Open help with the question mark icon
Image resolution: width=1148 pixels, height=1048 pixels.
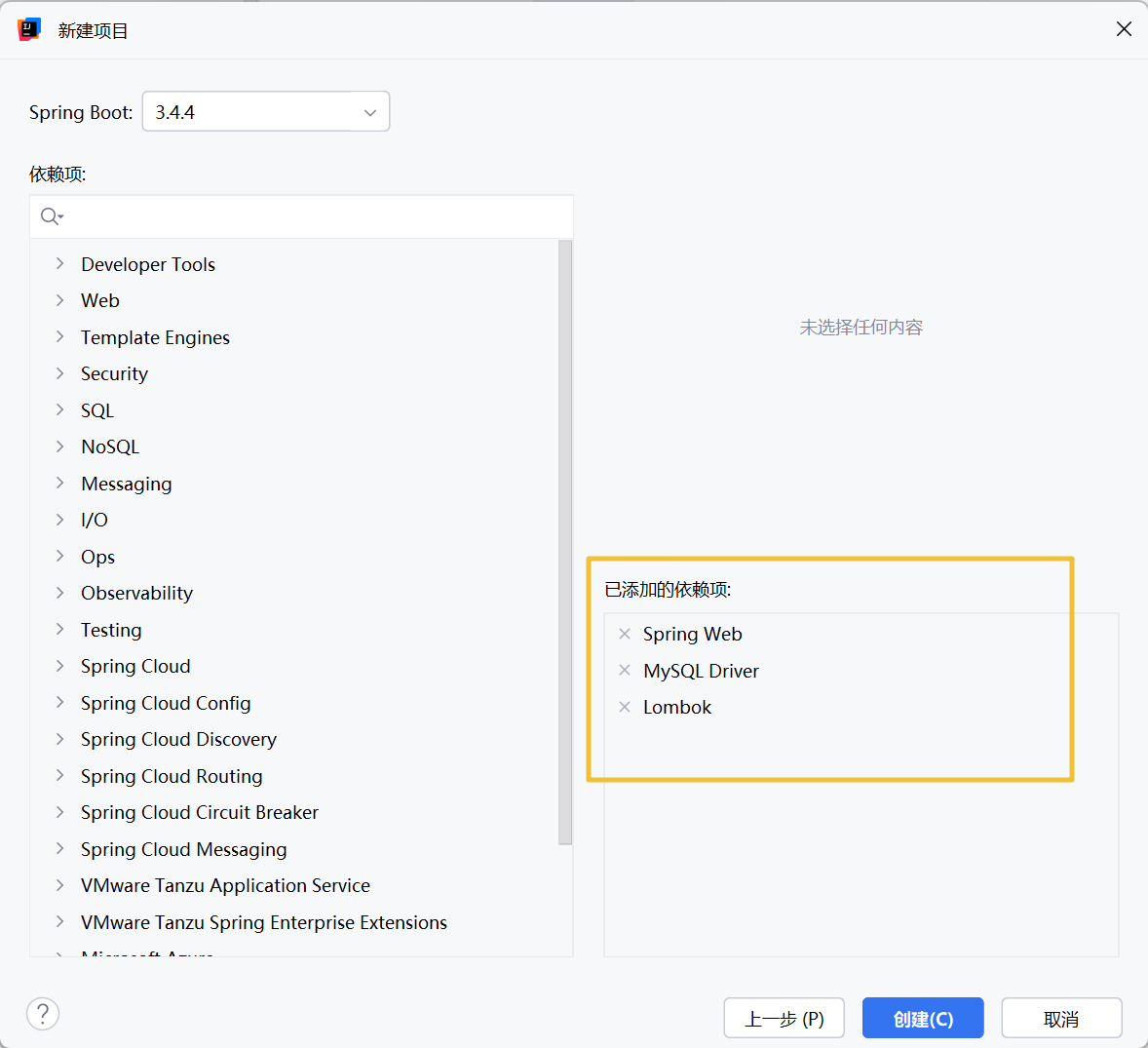click(43, 1014)
